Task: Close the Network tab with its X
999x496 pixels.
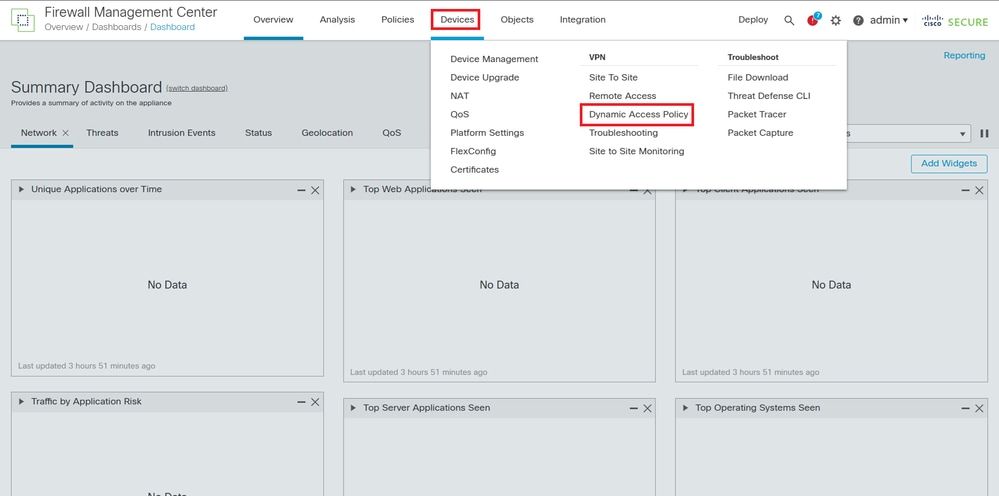Action: point(65,133)
